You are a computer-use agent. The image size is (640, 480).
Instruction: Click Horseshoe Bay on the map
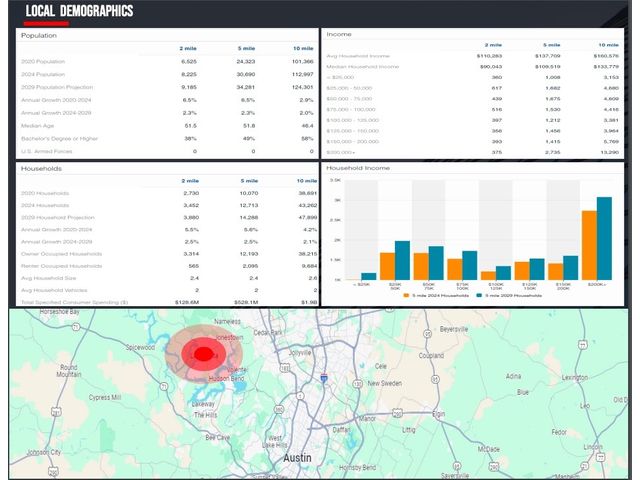[x=60, y=312]
